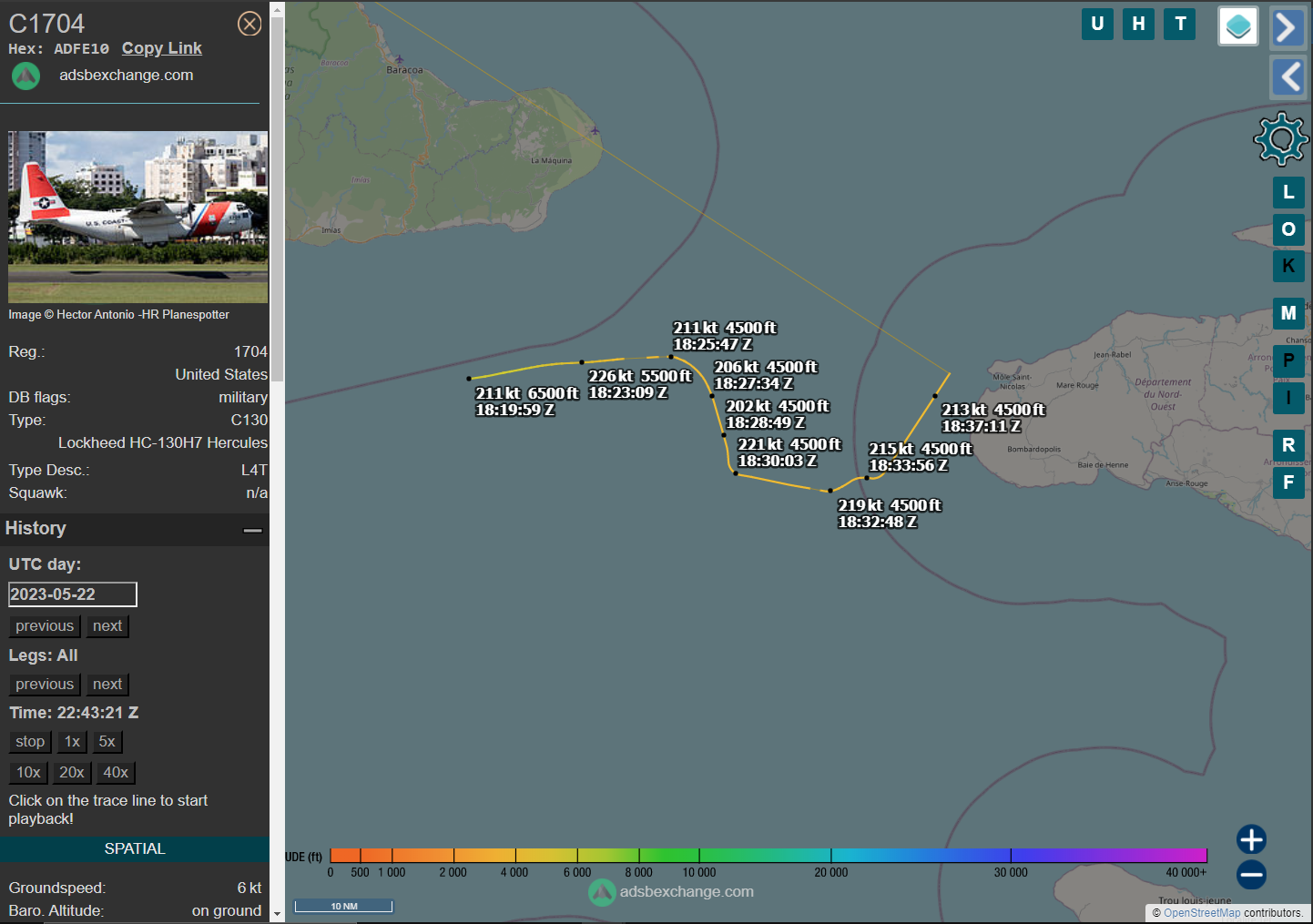Screen dimensions: 1313x924
Task: Click the SPATIAL section header
Action: (x=135, y=849)
